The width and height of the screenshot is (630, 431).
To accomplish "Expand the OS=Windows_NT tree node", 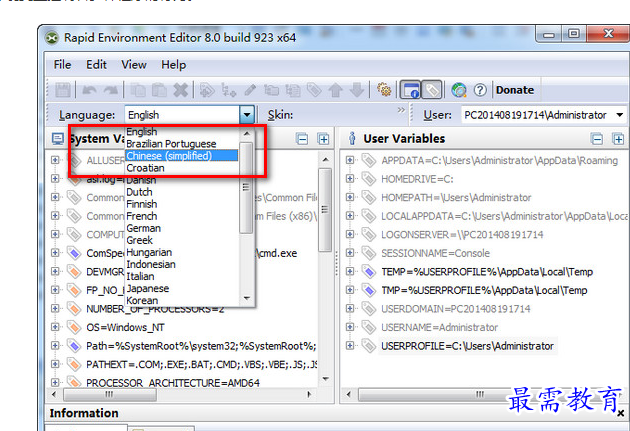I will tap(55, 327).
